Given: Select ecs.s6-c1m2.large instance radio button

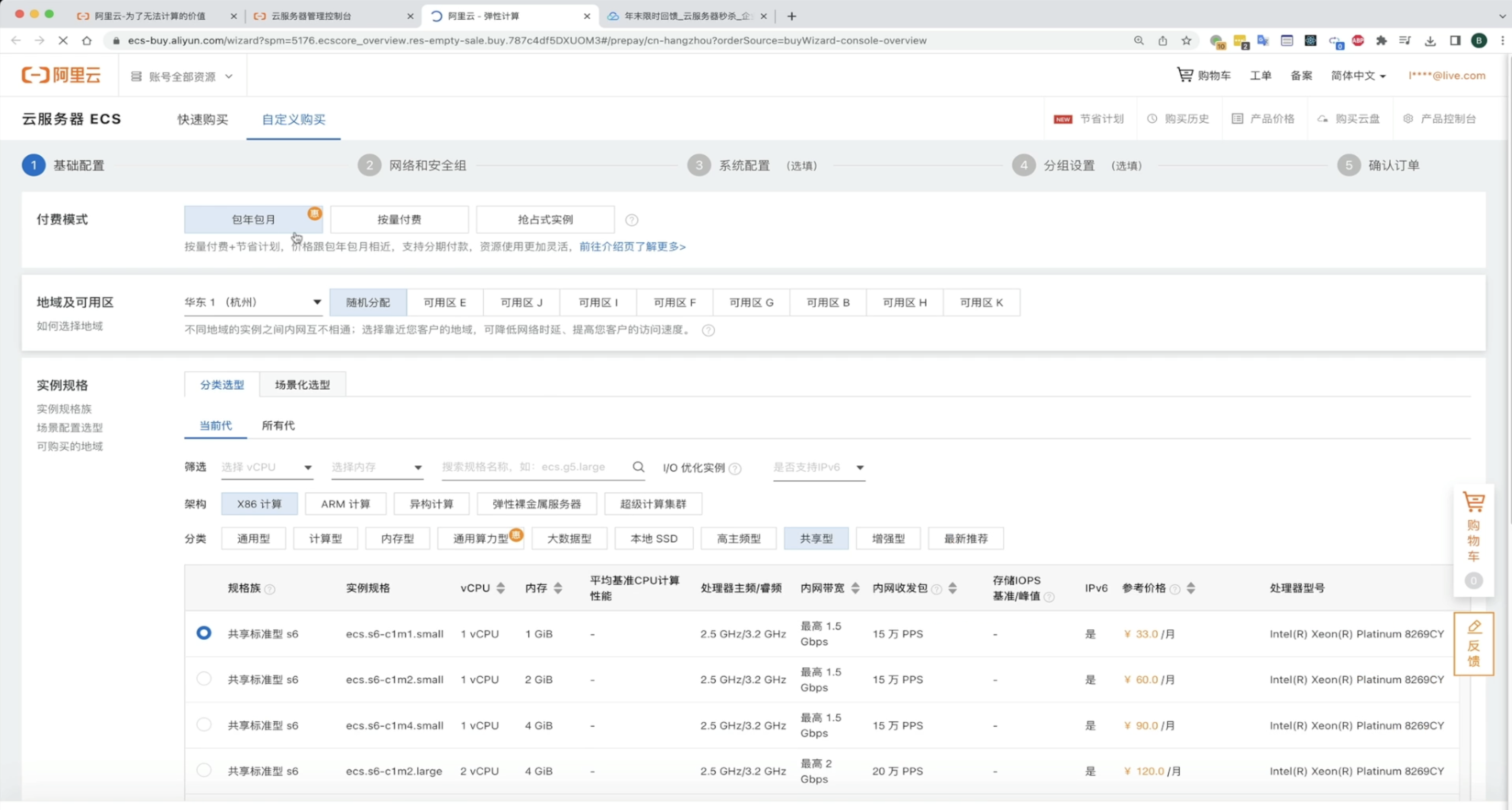Looking at the screenshot, I should pyautogui.click(x=204, y=770).
